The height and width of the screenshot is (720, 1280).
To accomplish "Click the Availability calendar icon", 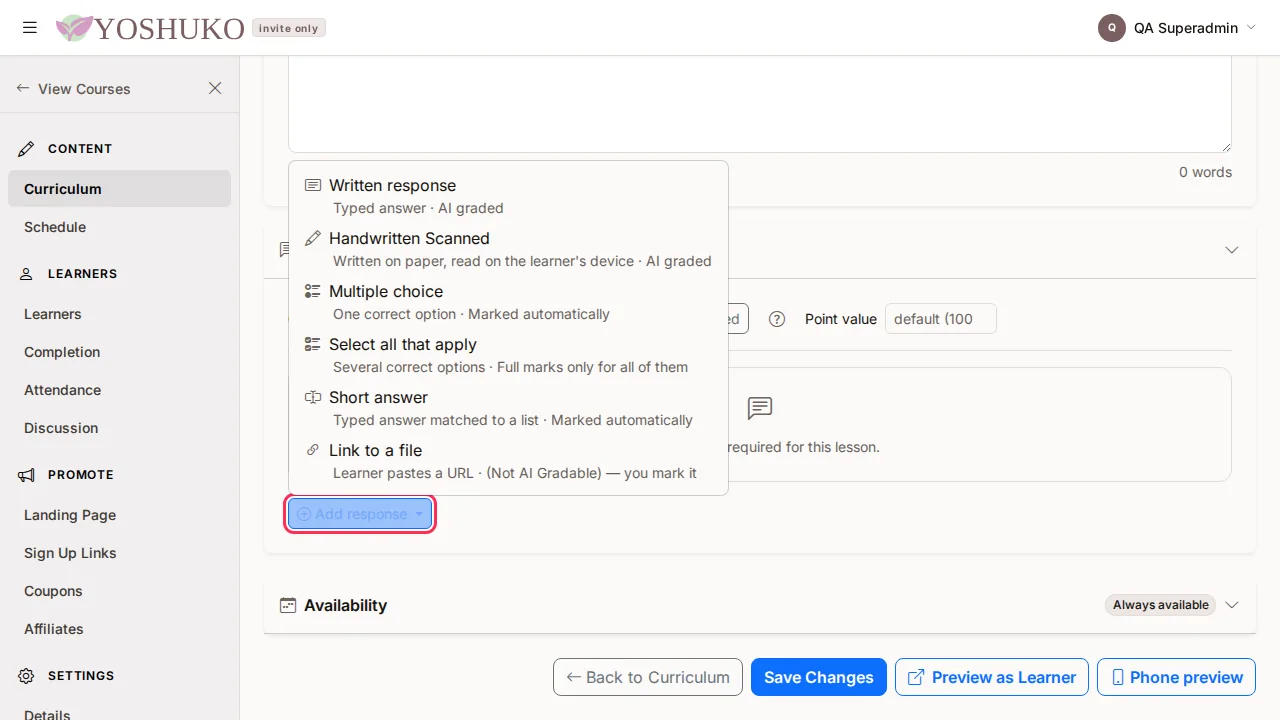I will (x=288, y=605).
